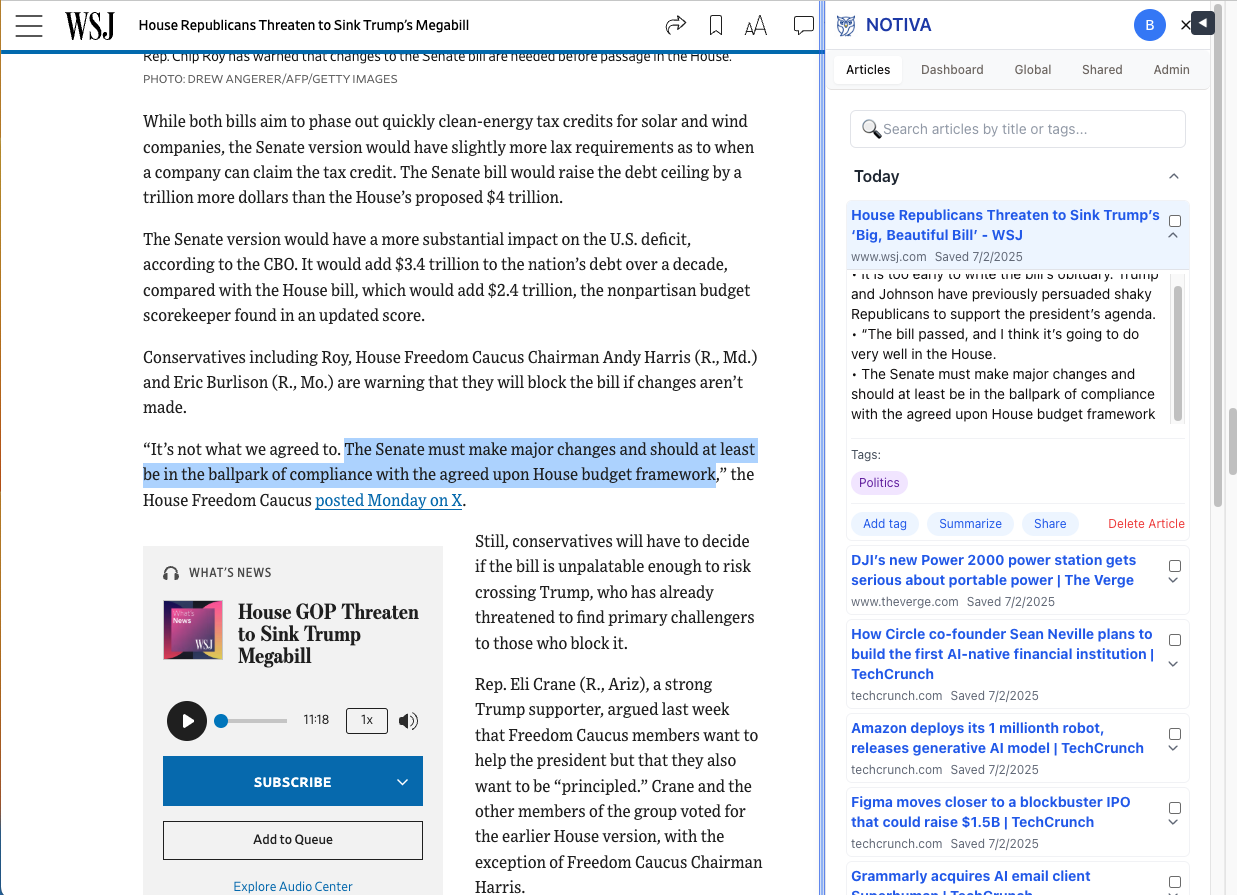Expand the Circle co-founder article

coord(1174,664)
